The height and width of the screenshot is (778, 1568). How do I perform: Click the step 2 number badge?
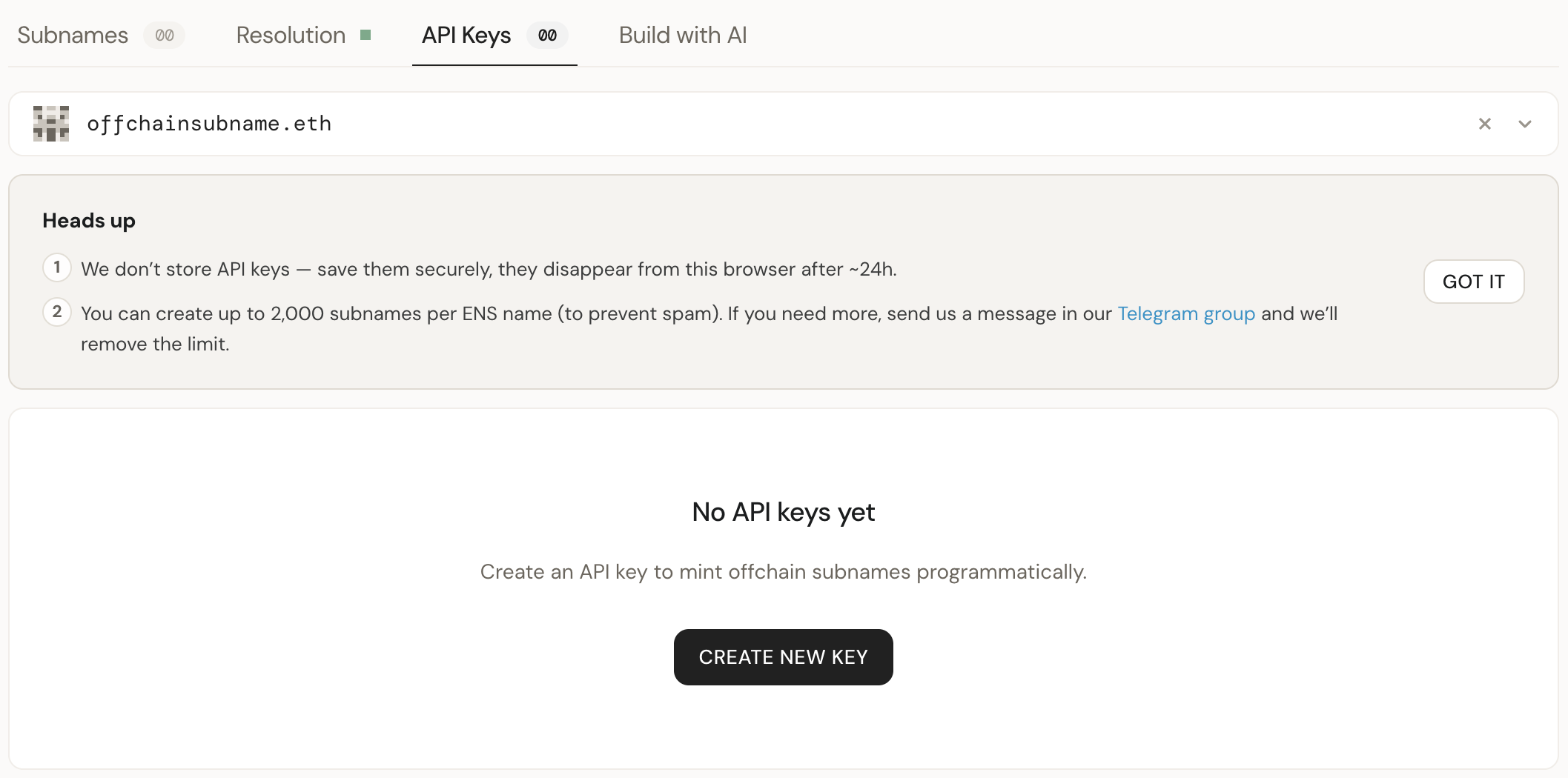click(57, 312)
